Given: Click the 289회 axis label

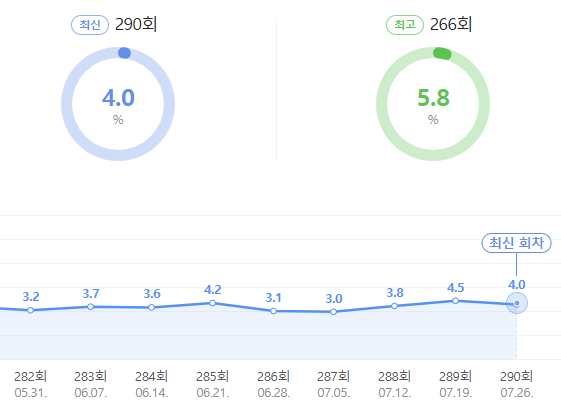Looking at the screenshot, I should [x=455, y=376].
